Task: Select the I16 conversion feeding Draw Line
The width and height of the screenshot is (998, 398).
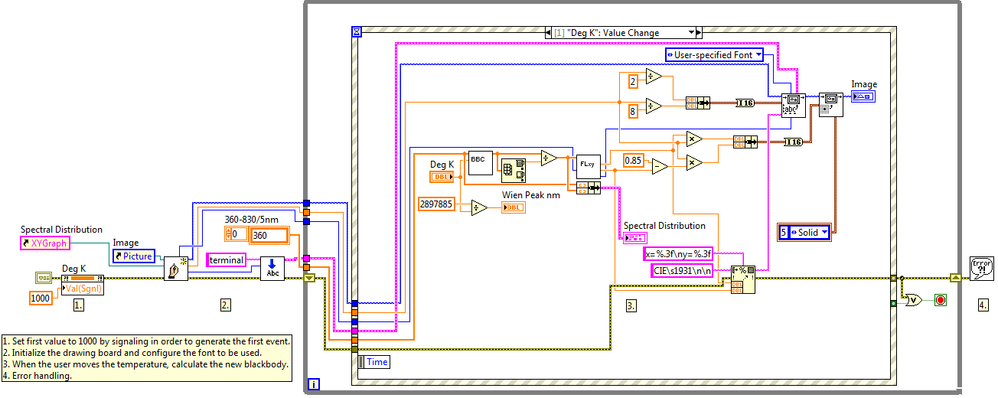Action: click(x=794, y=141)
